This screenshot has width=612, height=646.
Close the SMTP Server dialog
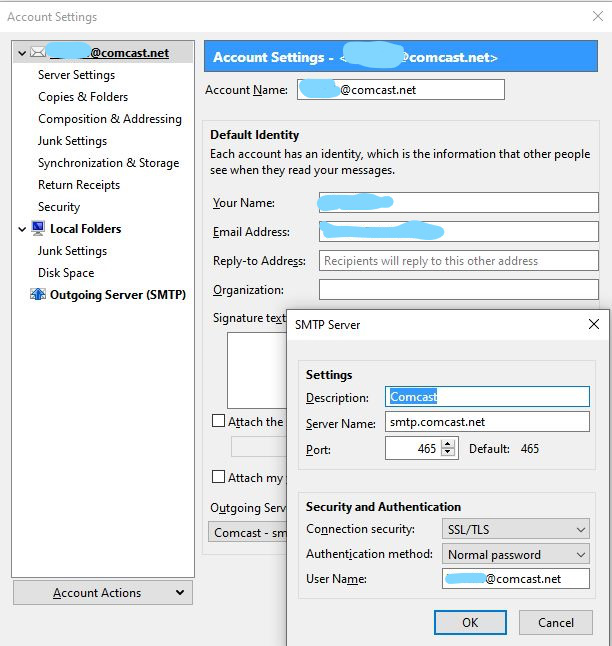(x=593, y=324)
